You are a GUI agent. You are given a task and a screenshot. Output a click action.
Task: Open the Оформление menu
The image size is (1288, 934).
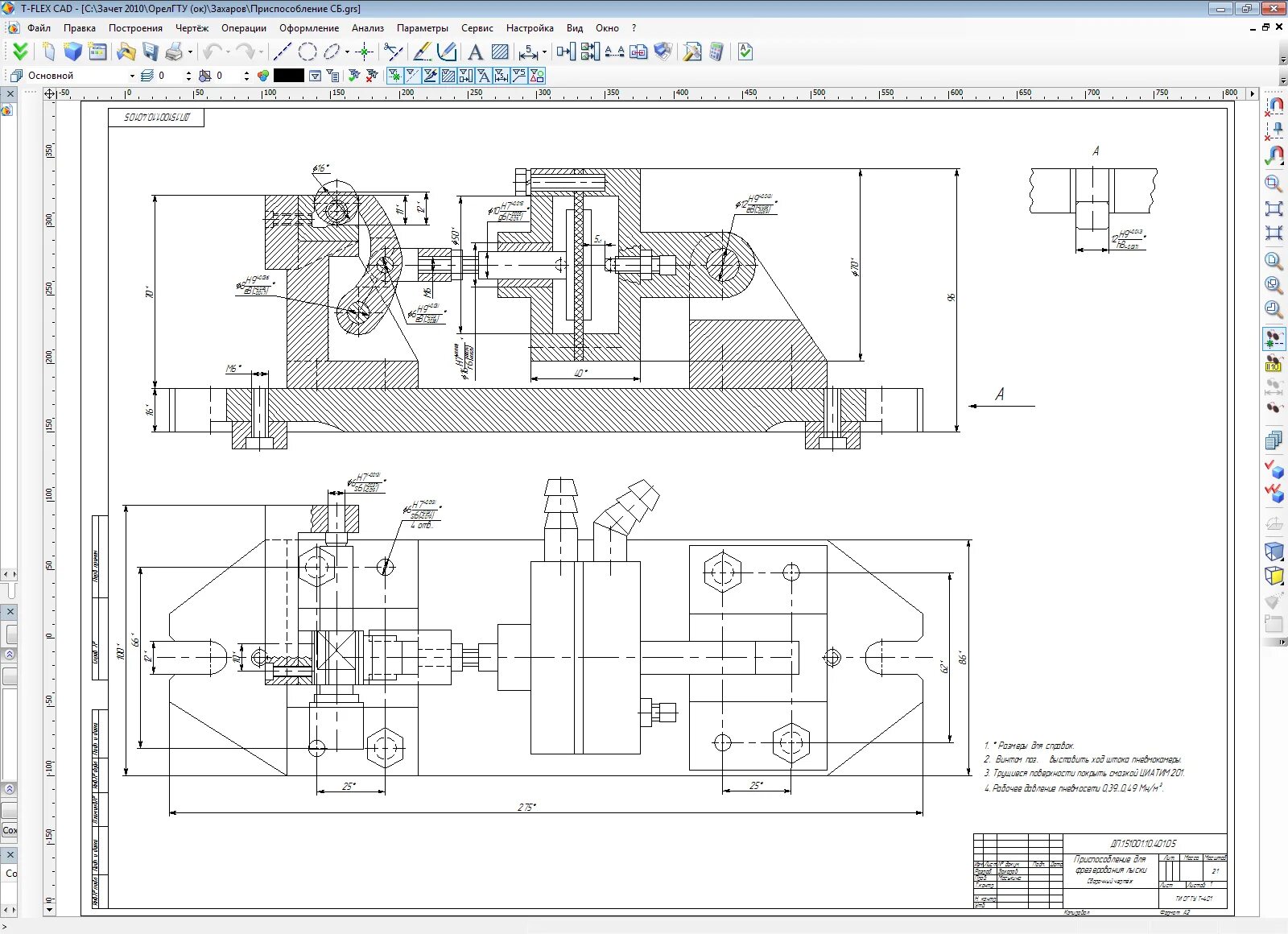point(309,28)
